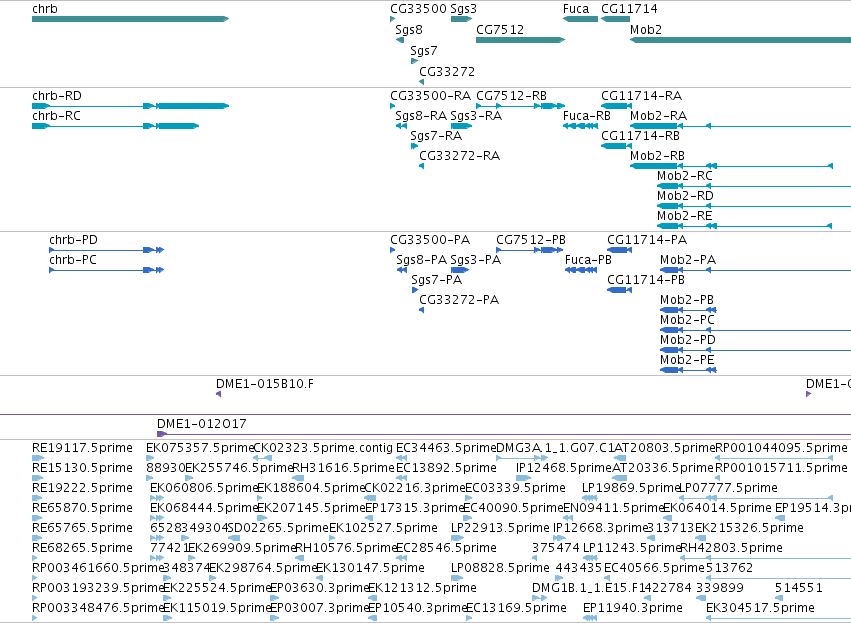The height and width of the screenshot is (623, 851).
Task: Select the EK304517.5prime EST
Action: (778, 618)
